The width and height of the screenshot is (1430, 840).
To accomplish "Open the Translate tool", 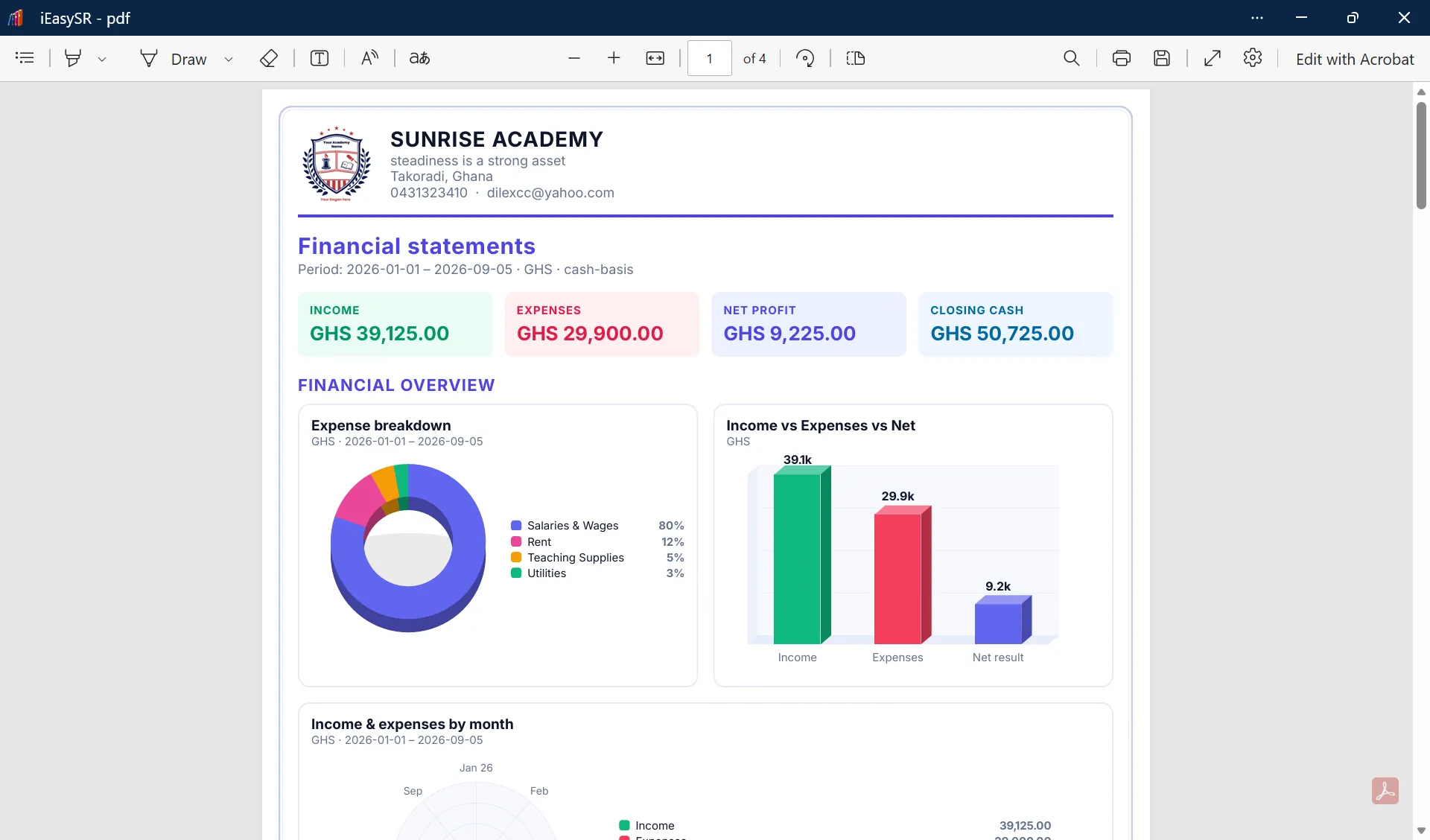I will click(419, 58).
